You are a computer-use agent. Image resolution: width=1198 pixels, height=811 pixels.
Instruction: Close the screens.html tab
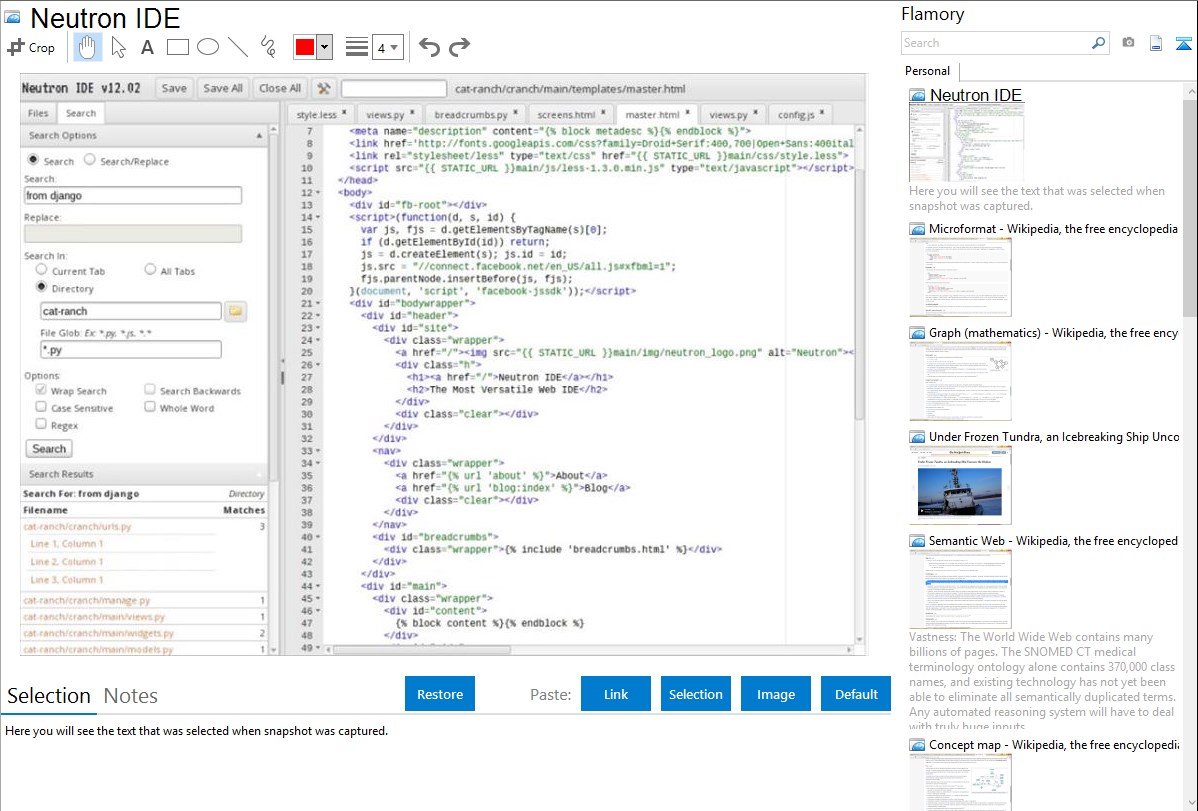tap(604, 112)
